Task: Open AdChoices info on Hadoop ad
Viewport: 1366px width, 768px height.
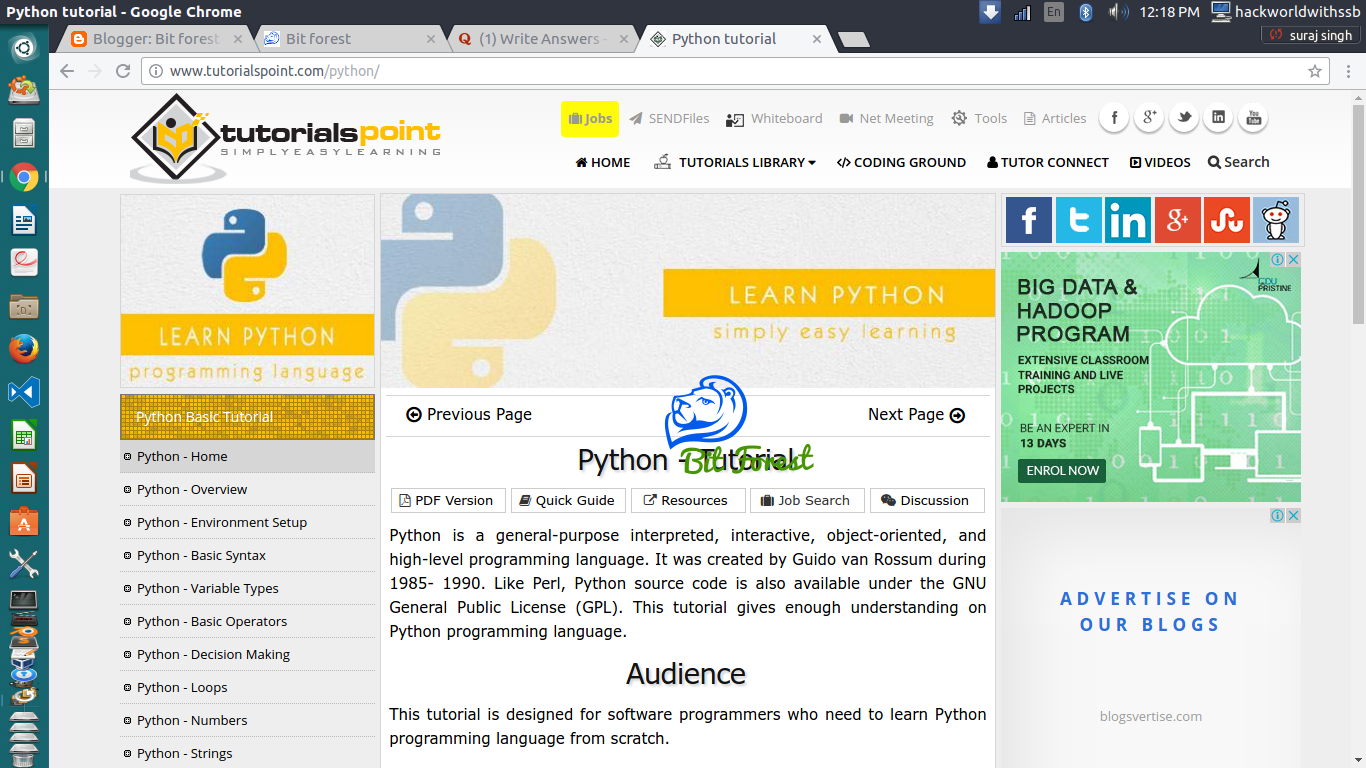Action: [1278, 259]
